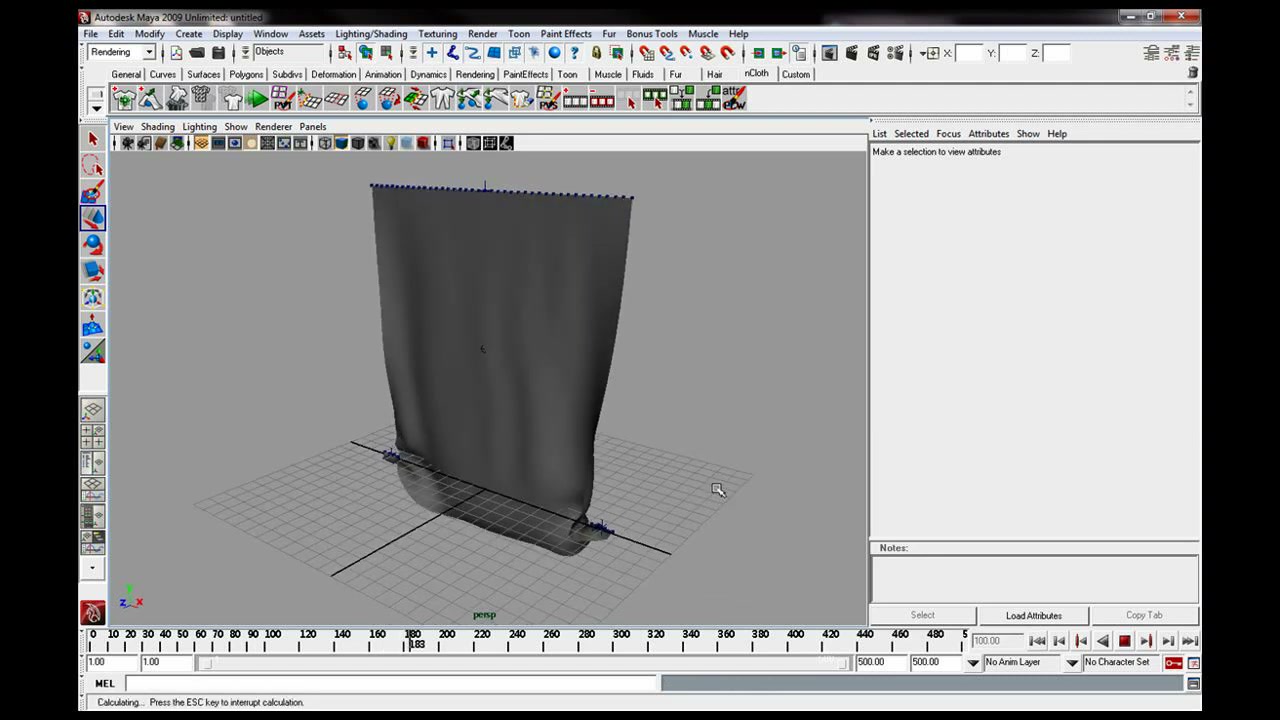1280x720 pixels.
Task: Click the Select button in Attribute Editor
Action: [x=923, y=616]
